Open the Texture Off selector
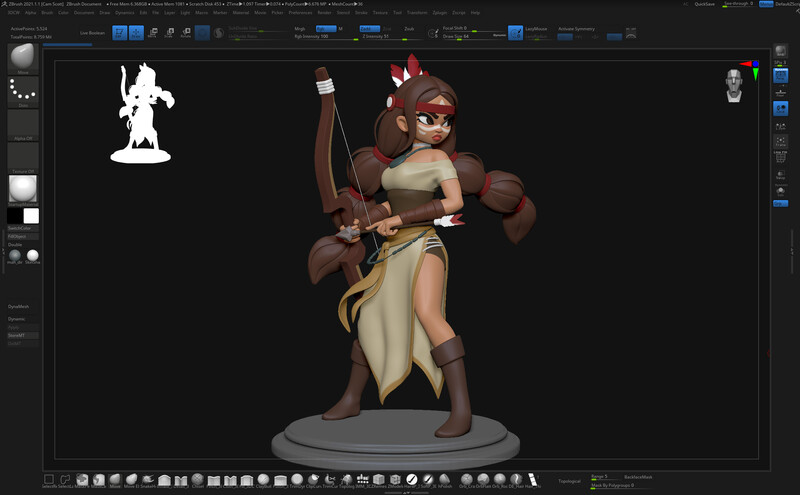Screen dimensions: 800x495 pyautogui.click(x=23, y=156)
